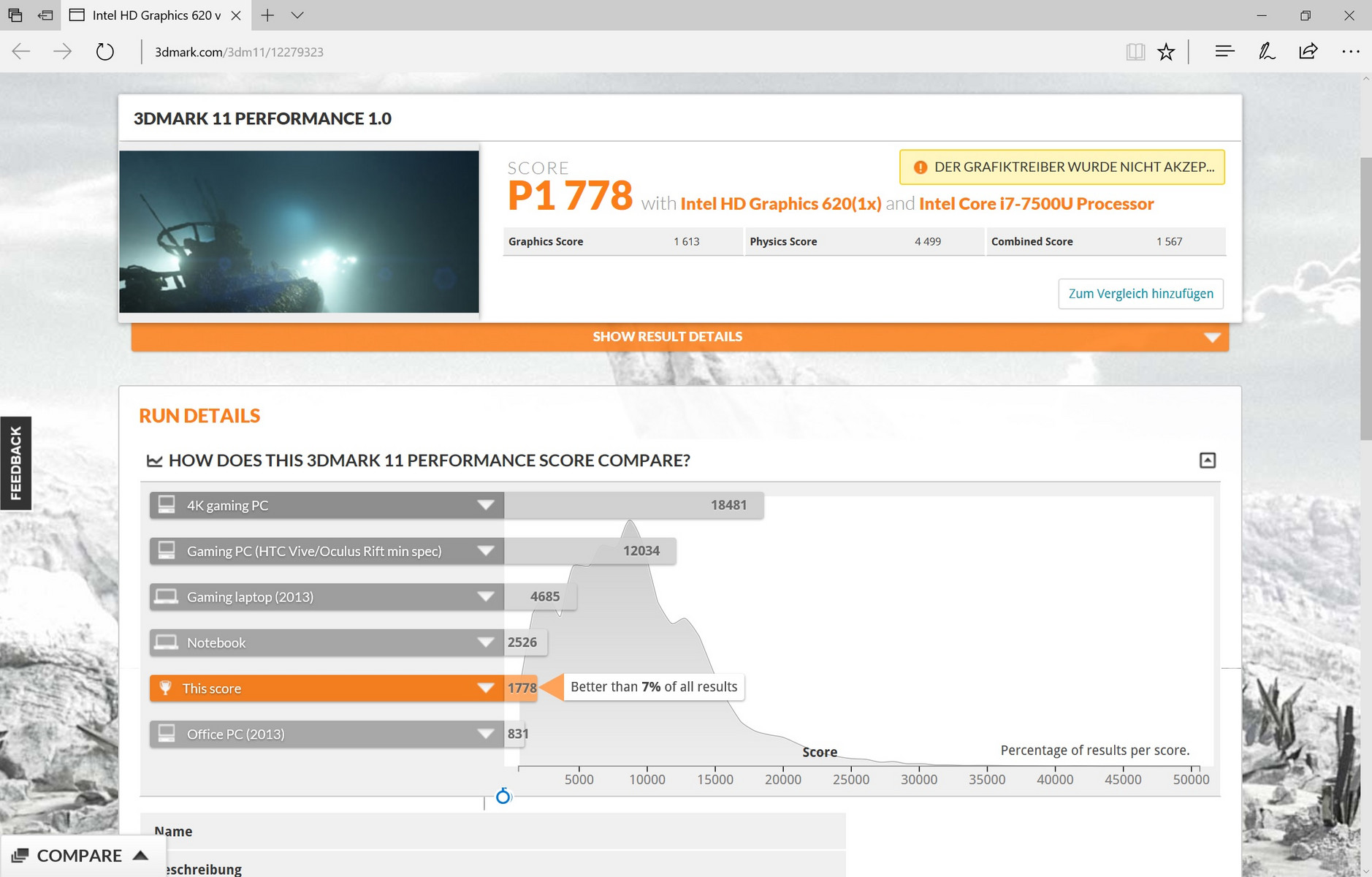Click the driver not accepted warning banner

point(1062,167)
